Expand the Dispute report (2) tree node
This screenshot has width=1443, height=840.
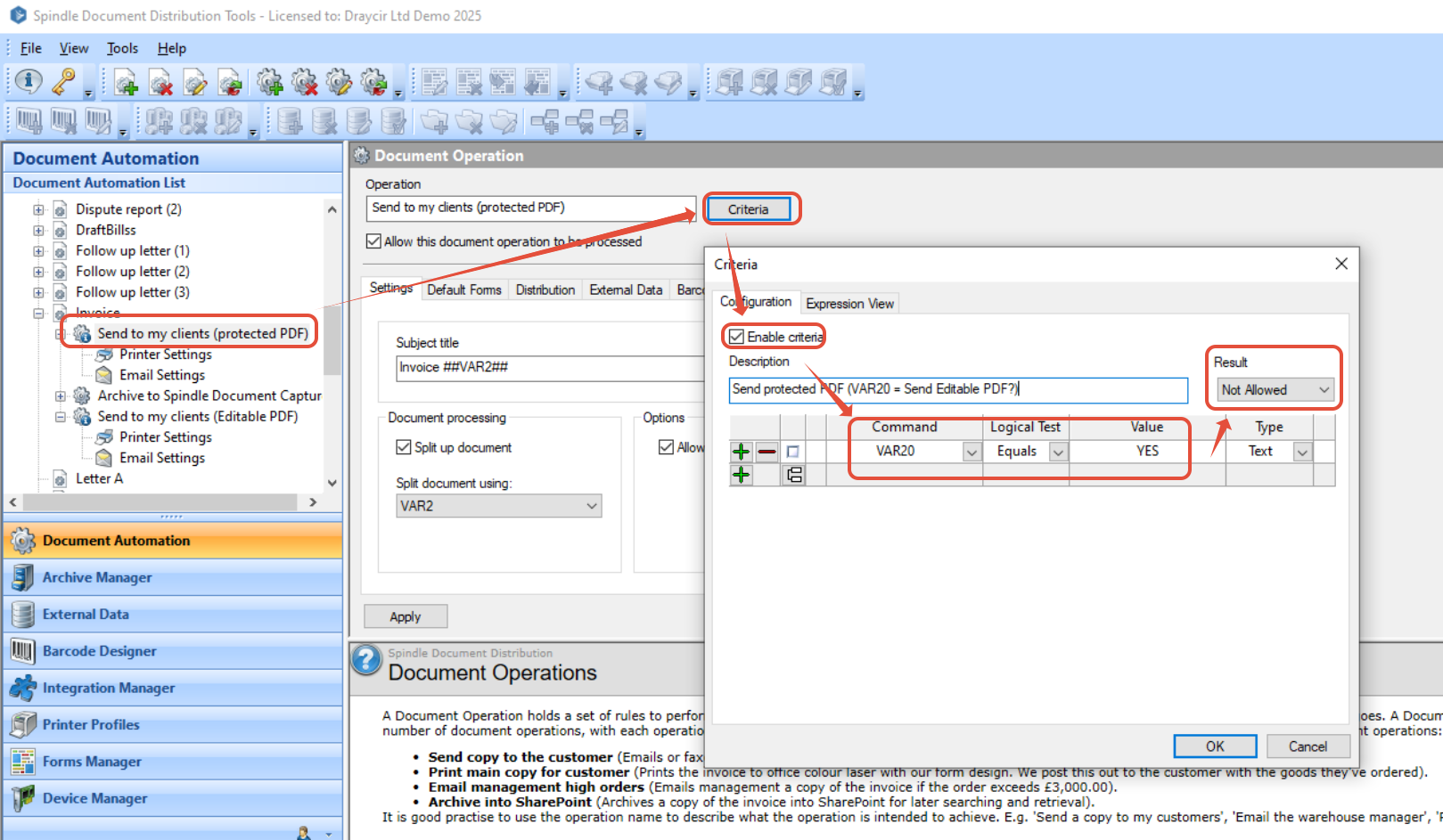point(38,209)
